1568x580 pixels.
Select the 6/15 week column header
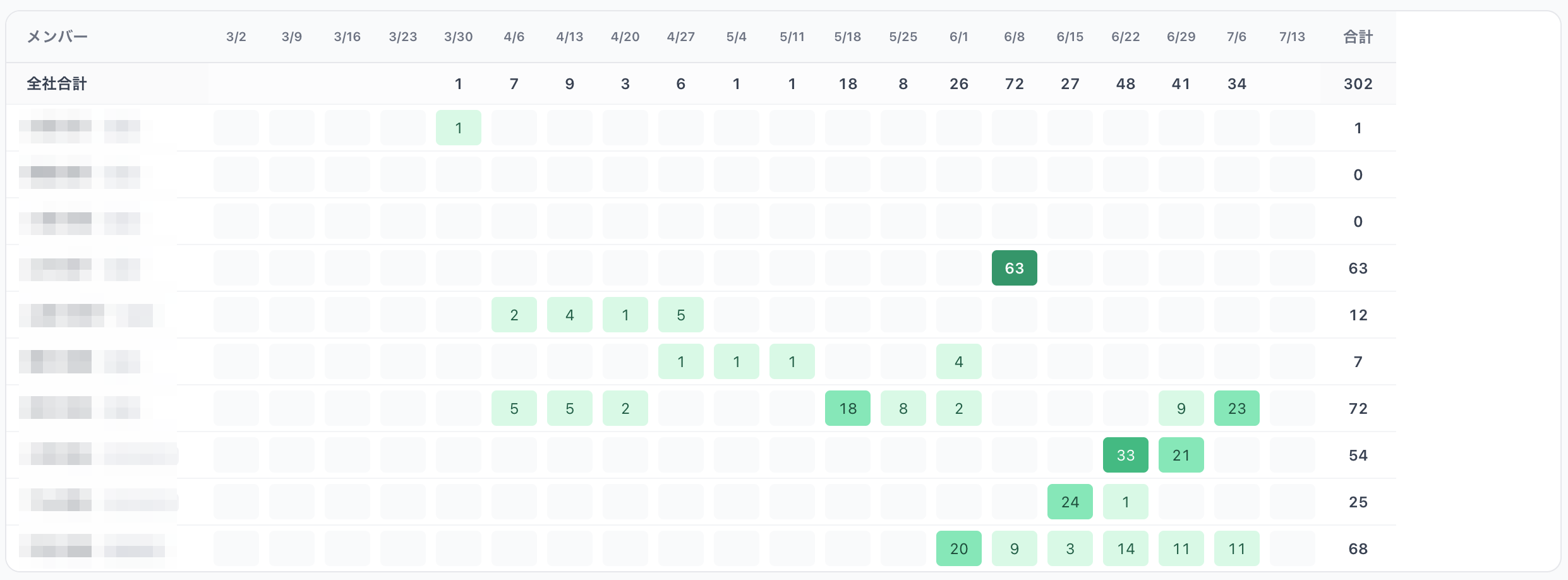pos(1070,37)
